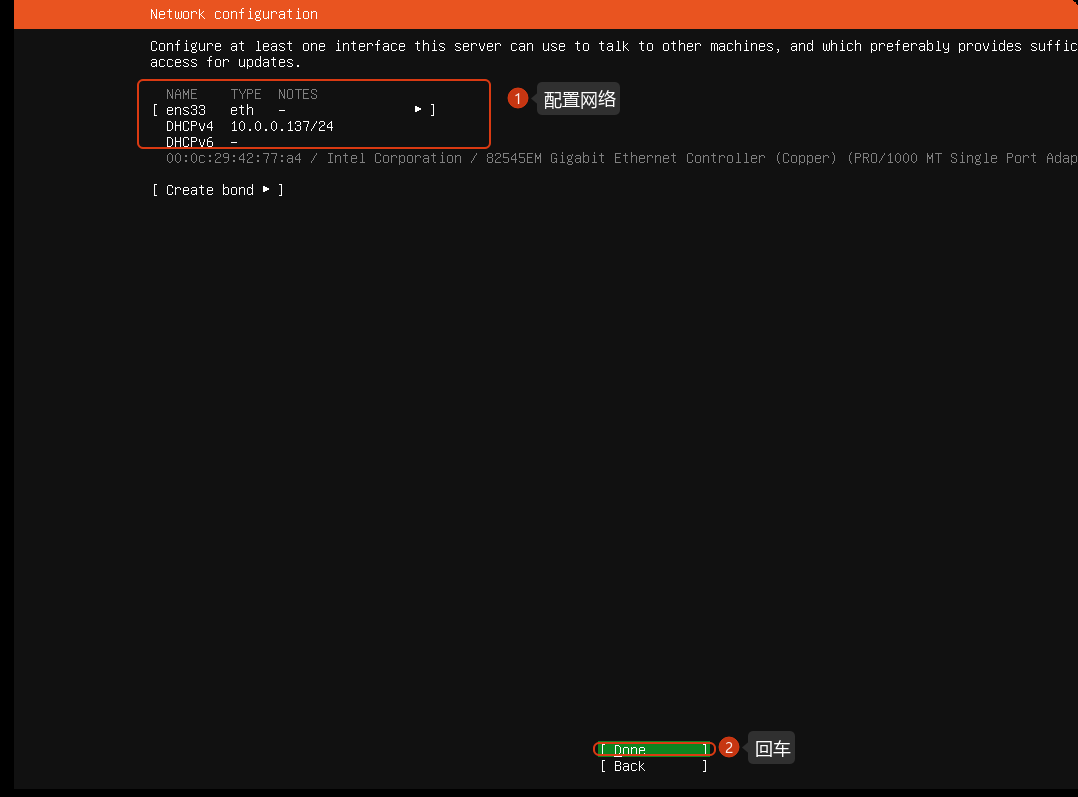Click the TYPE column header
Viewport: 1078px width, 797px height.
coord(246,94)
